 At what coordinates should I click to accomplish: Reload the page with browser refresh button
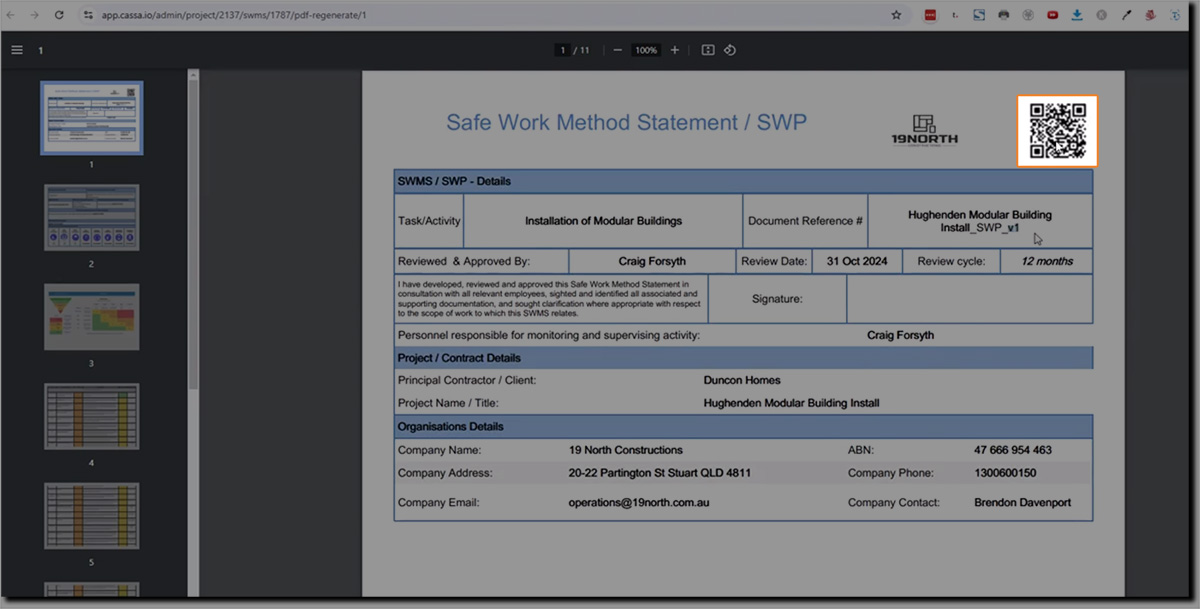point(59,15)
